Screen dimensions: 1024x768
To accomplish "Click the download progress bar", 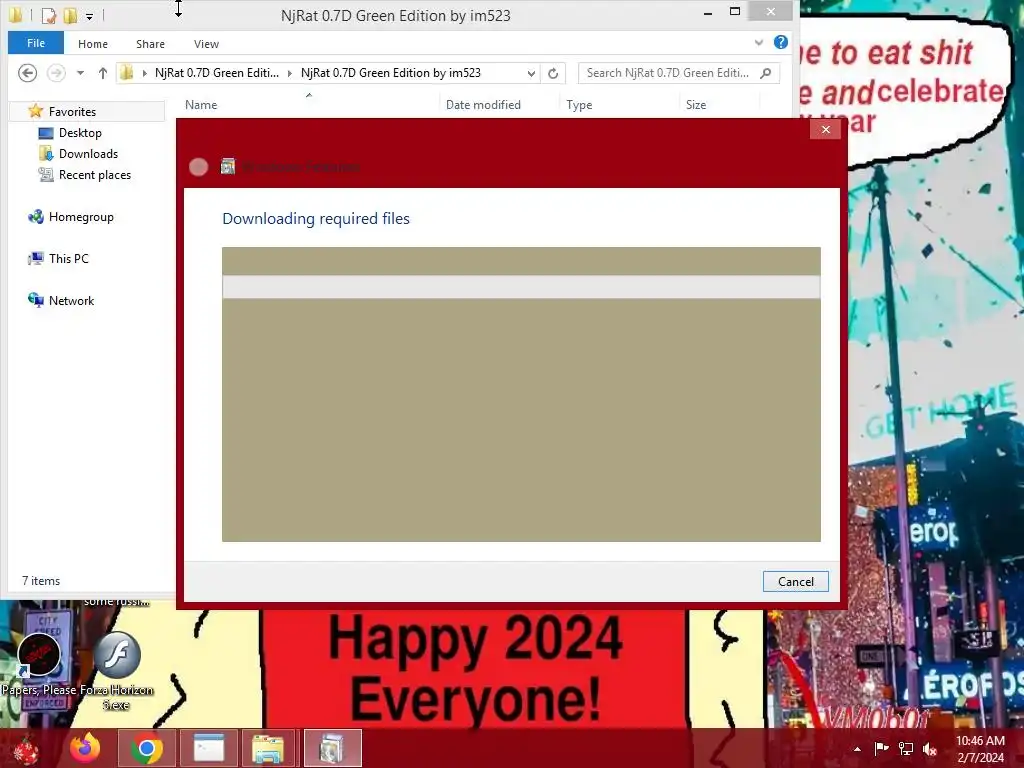I will (x=521, y=287).
